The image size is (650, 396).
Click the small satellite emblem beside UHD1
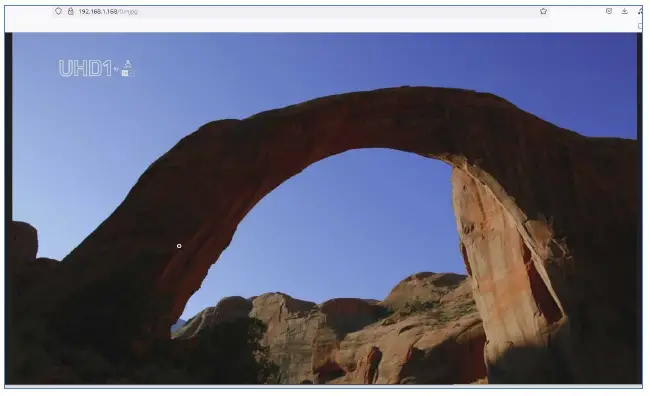128,68
